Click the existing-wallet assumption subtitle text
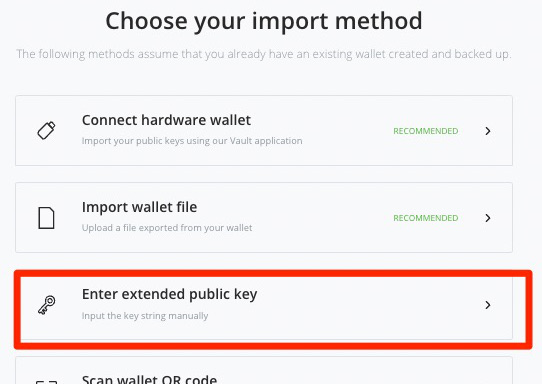 264,54
